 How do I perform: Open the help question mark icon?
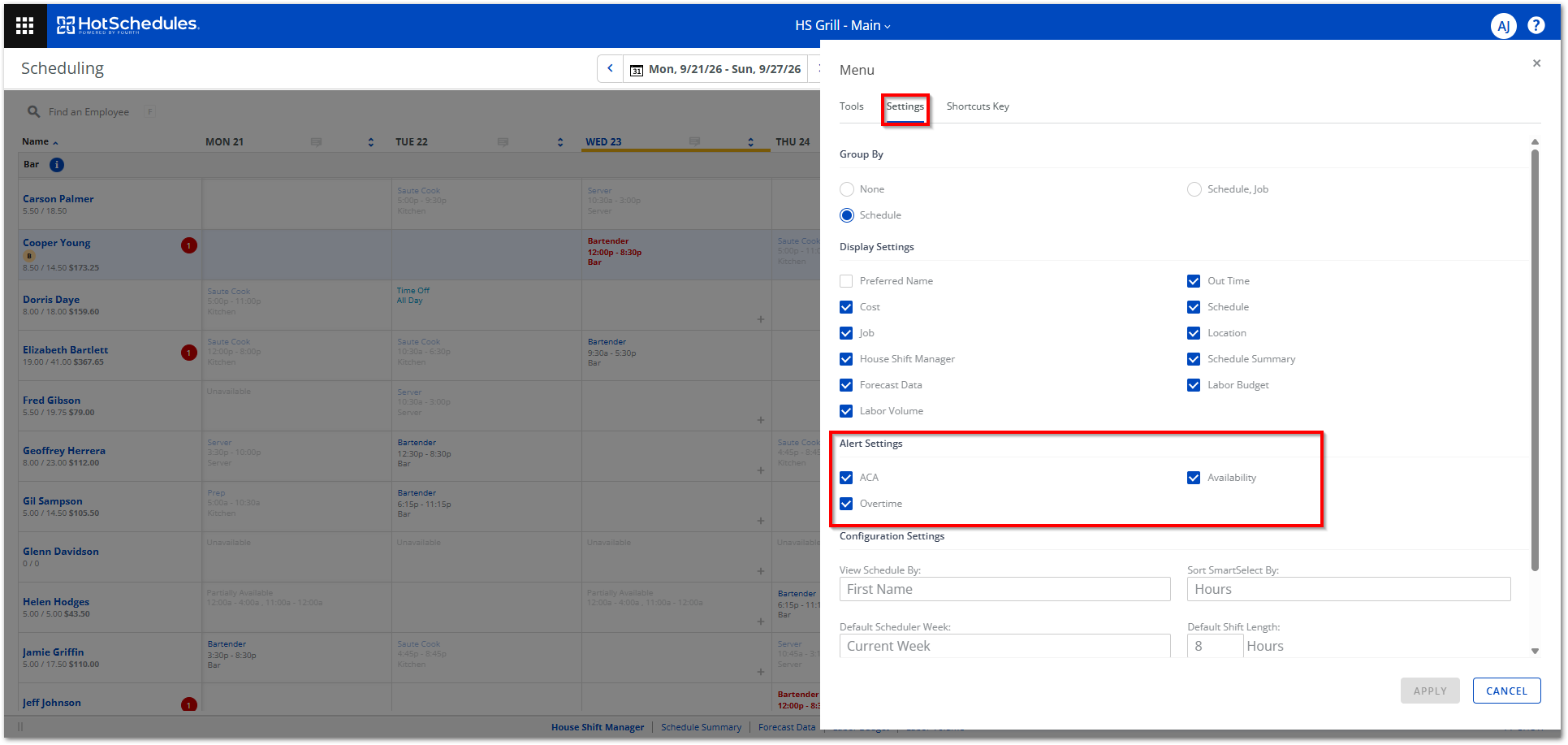pos(1536,25)
